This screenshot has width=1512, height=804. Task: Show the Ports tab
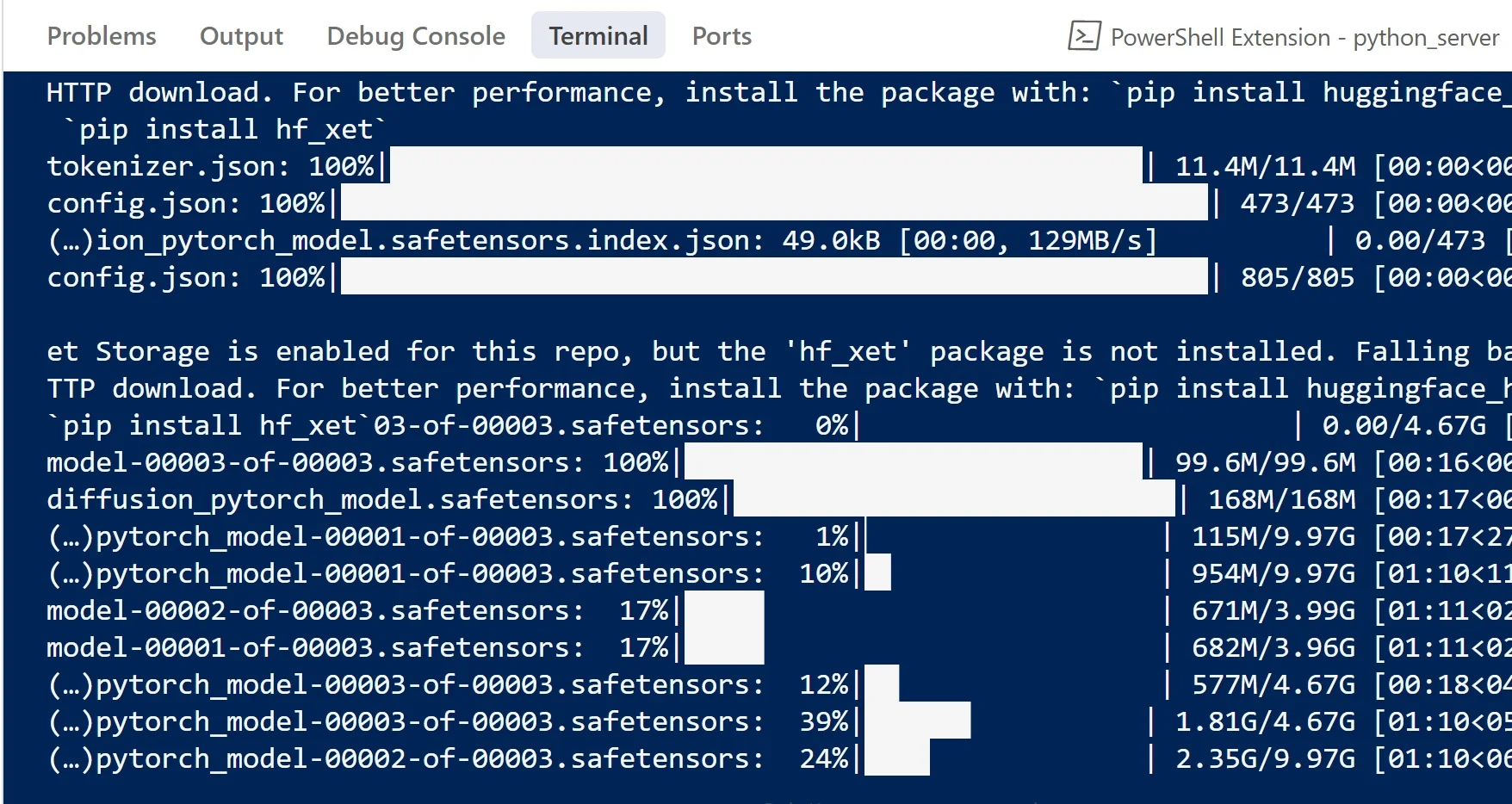pyautogui.click(x=722, y=36)
